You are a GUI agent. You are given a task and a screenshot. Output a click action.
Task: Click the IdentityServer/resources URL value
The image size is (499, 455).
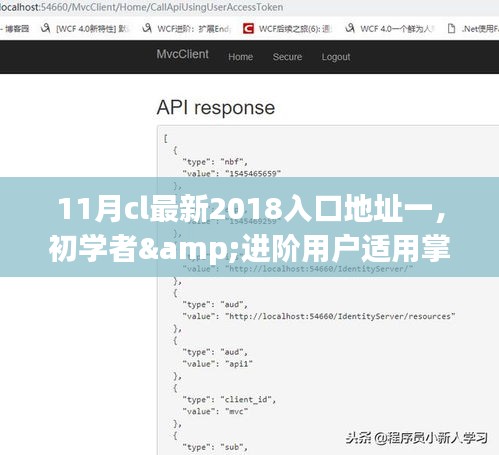[340, 316]
